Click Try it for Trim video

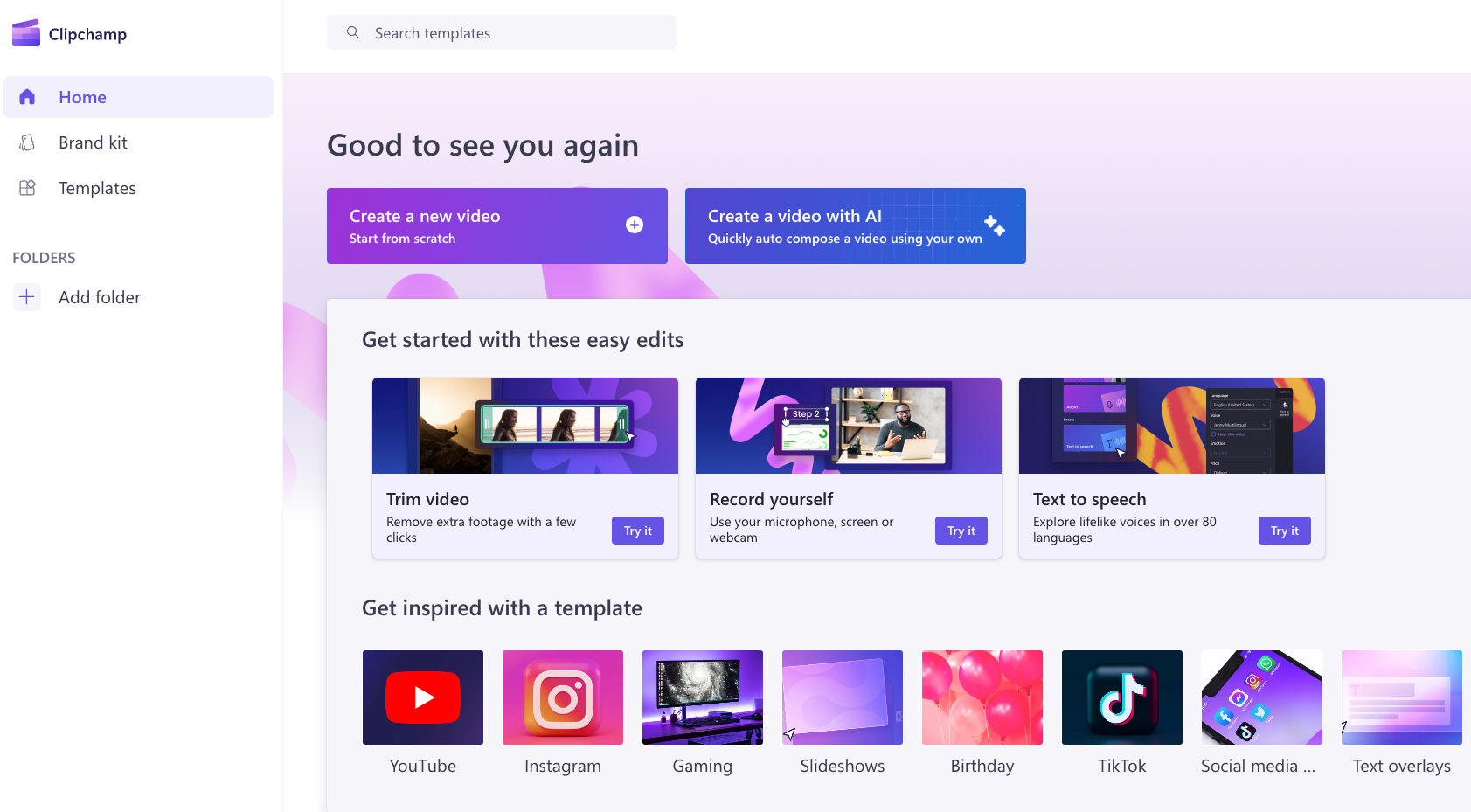click(x=638, y=531)
